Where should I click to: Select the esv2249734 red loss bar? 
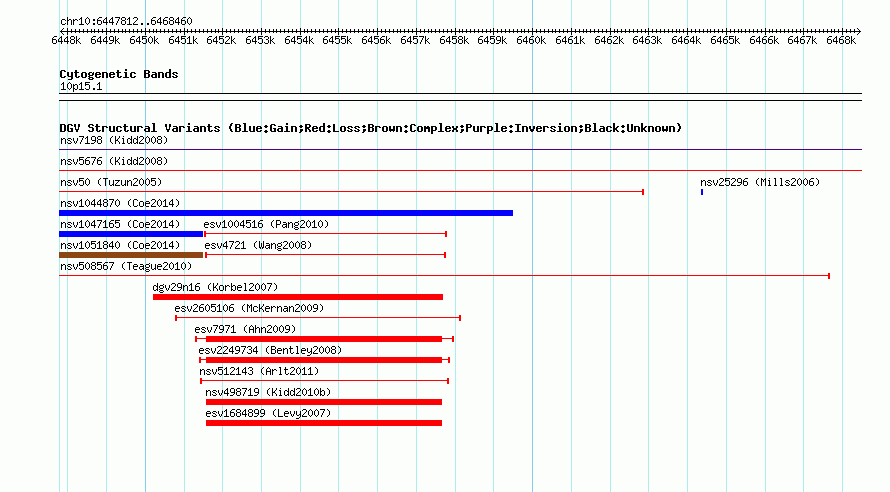(x=324, y=360)
